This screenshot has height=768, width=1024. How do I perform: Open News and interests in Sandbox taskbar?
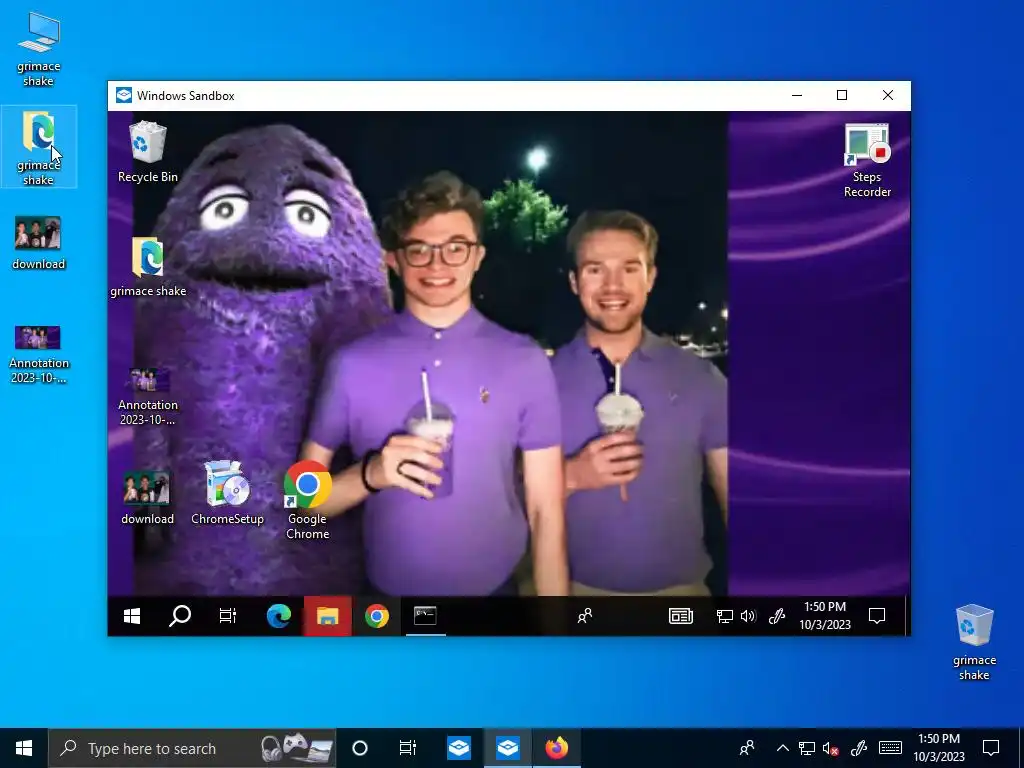click(x=680, y=616)
